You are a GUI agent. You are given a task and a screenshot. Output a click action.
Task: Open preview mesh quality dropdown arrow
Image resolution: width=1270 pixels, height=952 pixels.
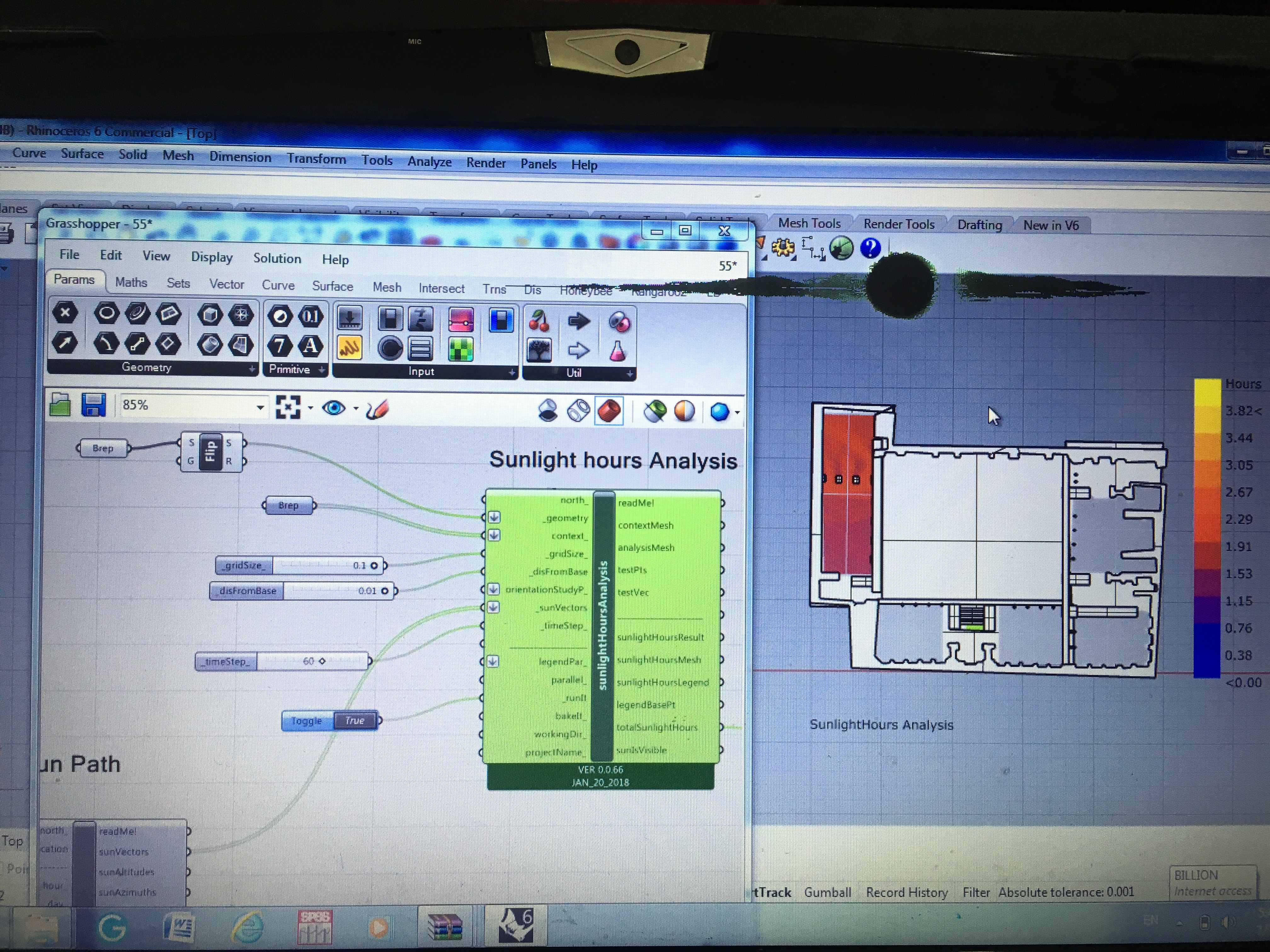[737, 412]
